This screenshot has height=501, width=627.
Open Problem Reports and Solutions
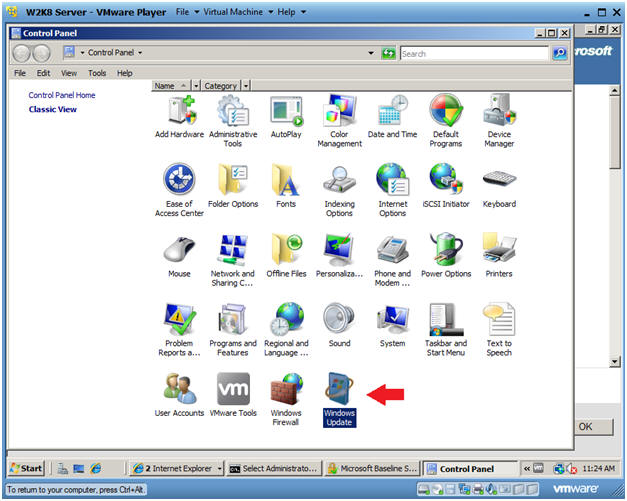[x=179, y=329]
